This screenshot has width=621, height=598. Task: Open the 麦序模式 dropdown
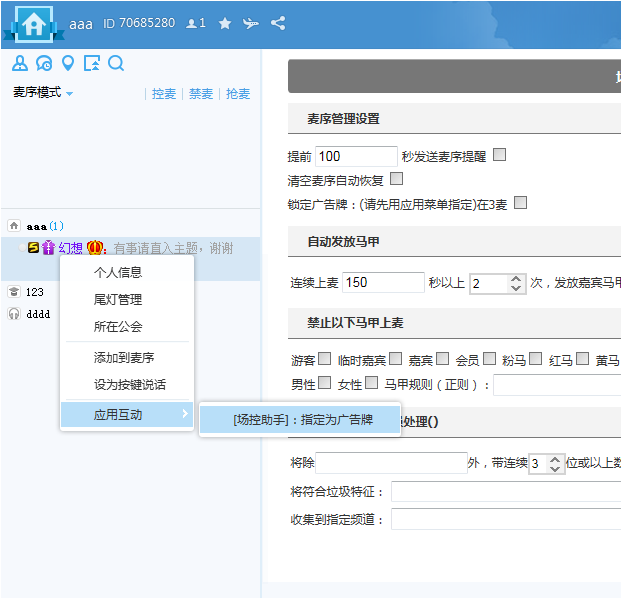tap(43, 93)
